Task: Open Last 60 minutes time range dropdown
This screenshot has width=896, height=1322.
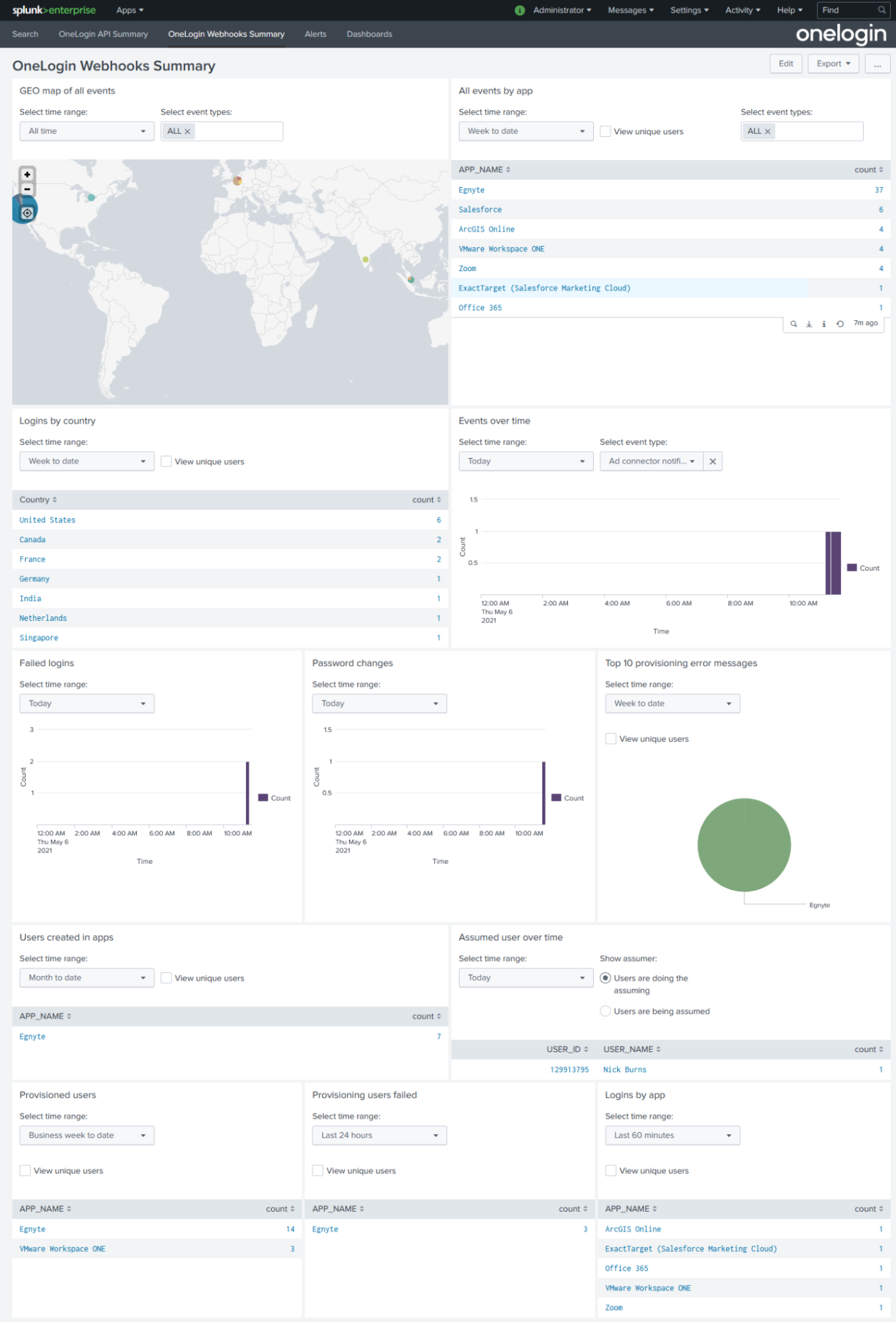Action: [672, 1136]
